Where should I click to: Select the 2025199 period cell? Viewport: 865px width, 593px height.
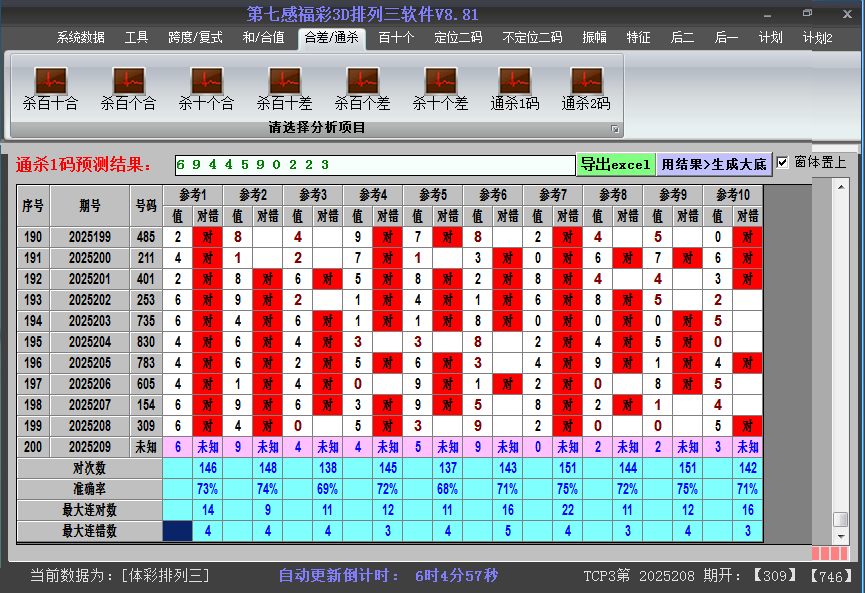(90, 237)
